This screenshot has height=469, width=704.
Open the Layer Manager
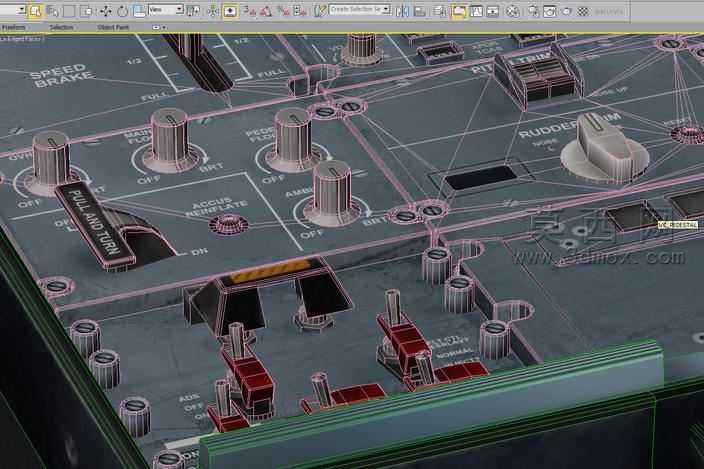tap(440, 11)
